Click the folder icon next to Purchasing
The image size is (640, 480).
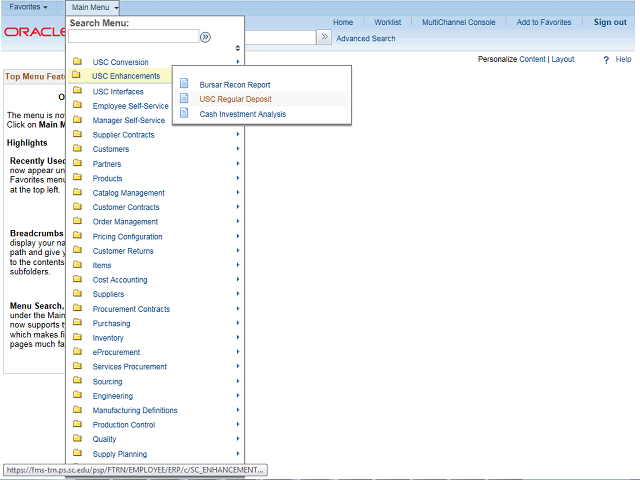click(78, 322)
